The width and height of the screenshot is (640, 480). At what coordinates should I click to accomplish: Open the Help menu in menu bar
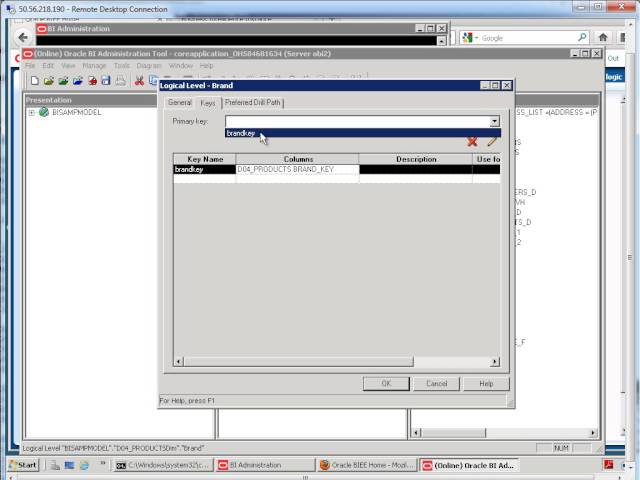click(207, 66)
